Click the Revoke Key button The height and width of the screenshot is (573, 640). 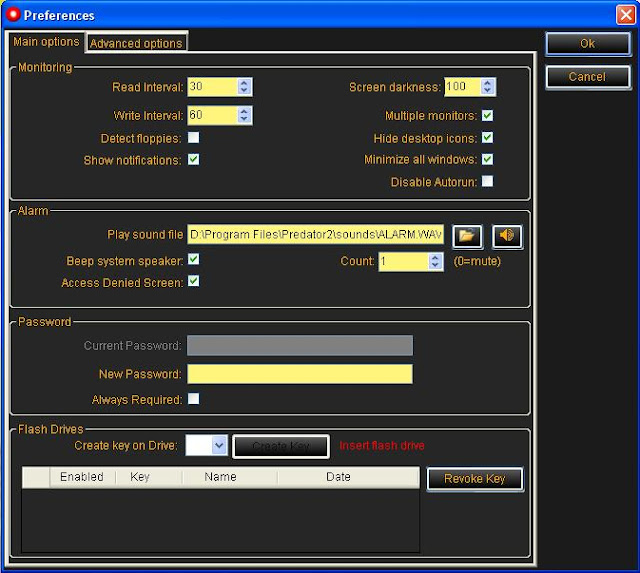click(475, 478)
